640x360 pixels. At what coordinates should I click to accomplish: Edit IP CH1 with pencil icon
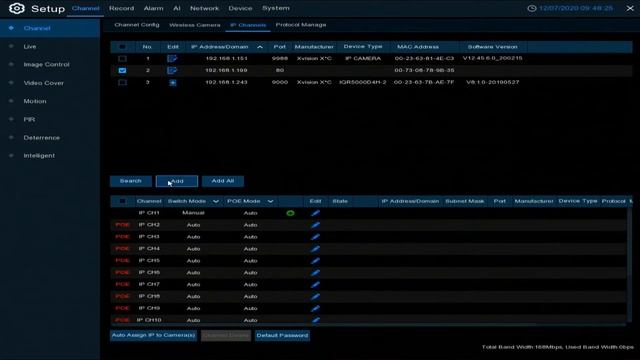click(315, 213)
